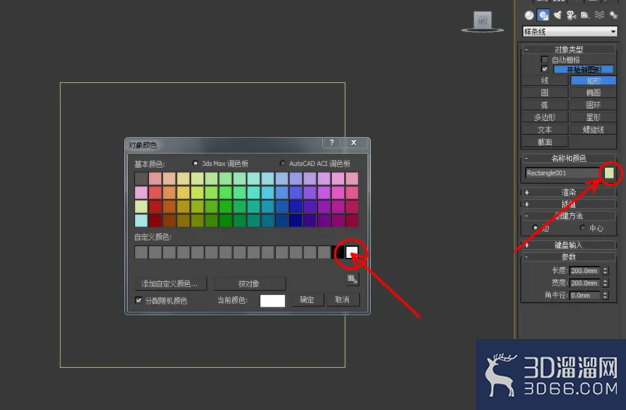The height and width of the screenshot is (410, 626).
Task: Click the 截面 shape button
Action: tap(545, 142)
